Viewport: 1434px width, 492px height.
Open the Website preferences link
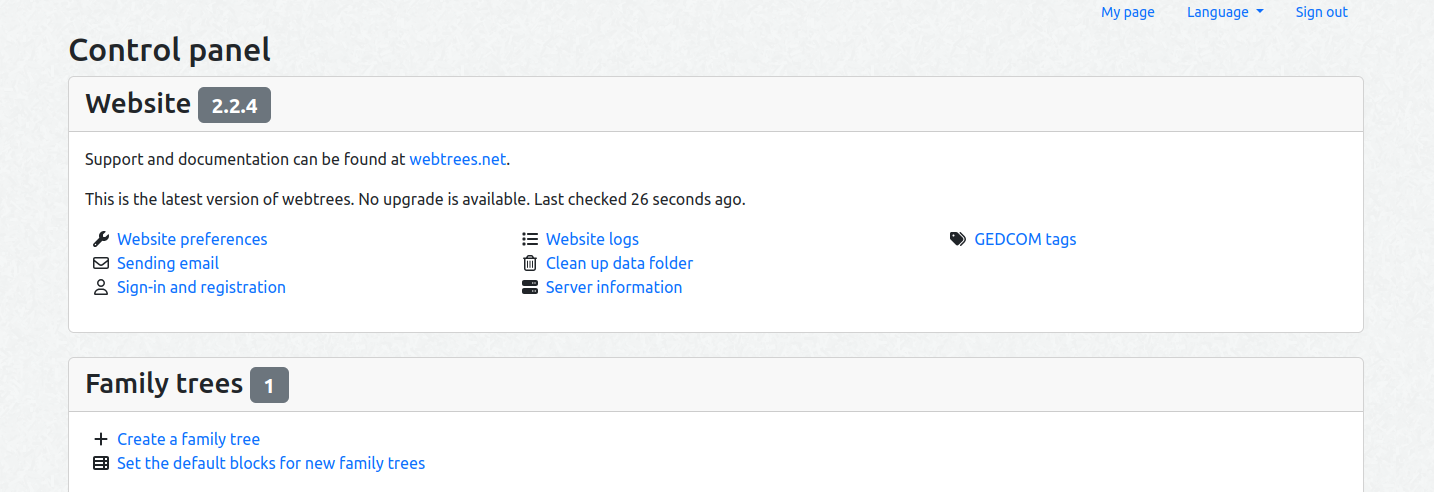click(192, 239)
